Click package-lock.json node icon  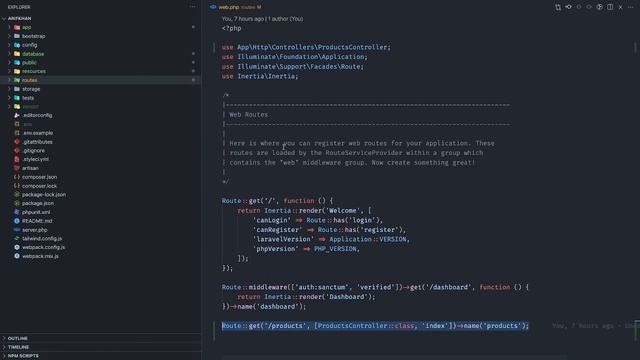tap(17, 195)
